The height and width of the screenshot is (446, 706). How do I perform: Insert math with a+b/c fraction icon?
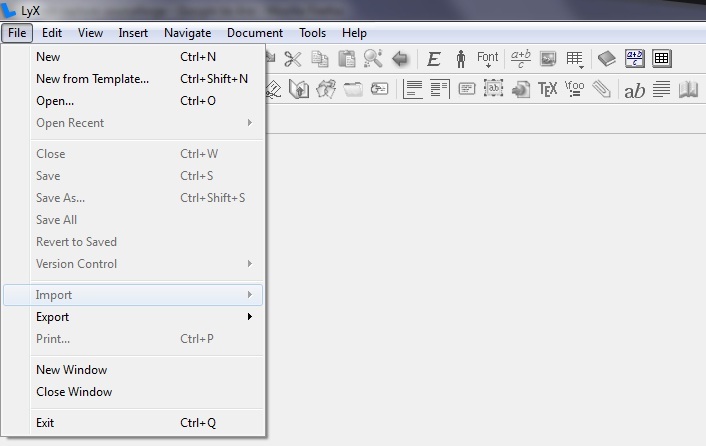(520, 59)
